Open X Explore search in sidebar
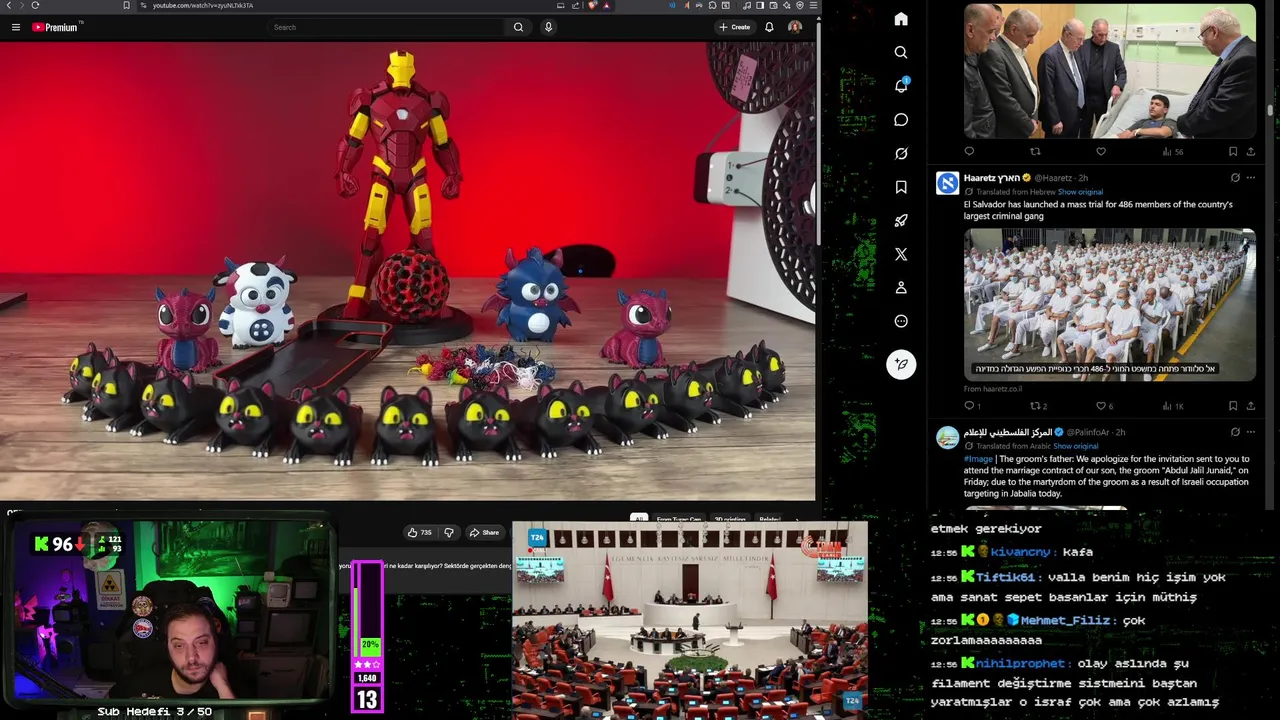1280x720 pixels. click(901, 52)
